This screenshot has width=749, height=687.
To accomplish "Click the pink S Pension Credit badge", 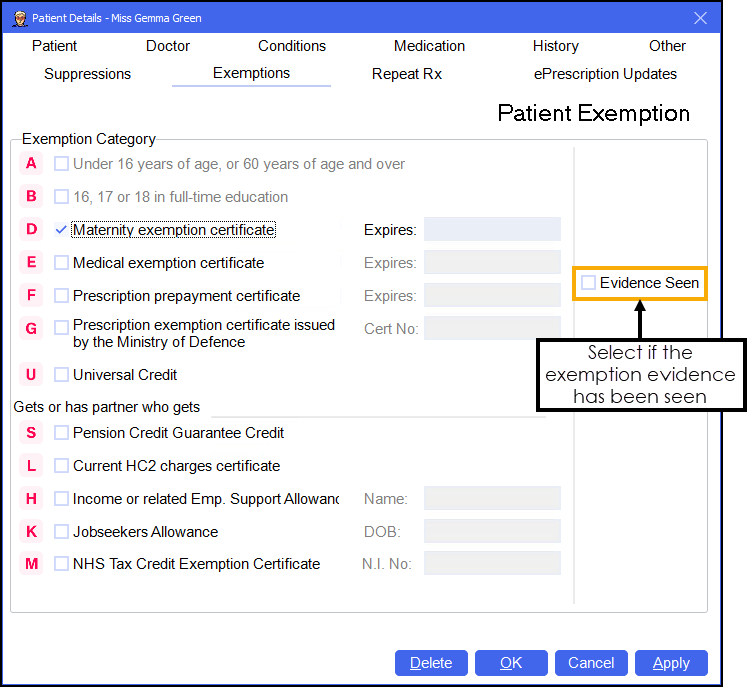I will (32, 433).
